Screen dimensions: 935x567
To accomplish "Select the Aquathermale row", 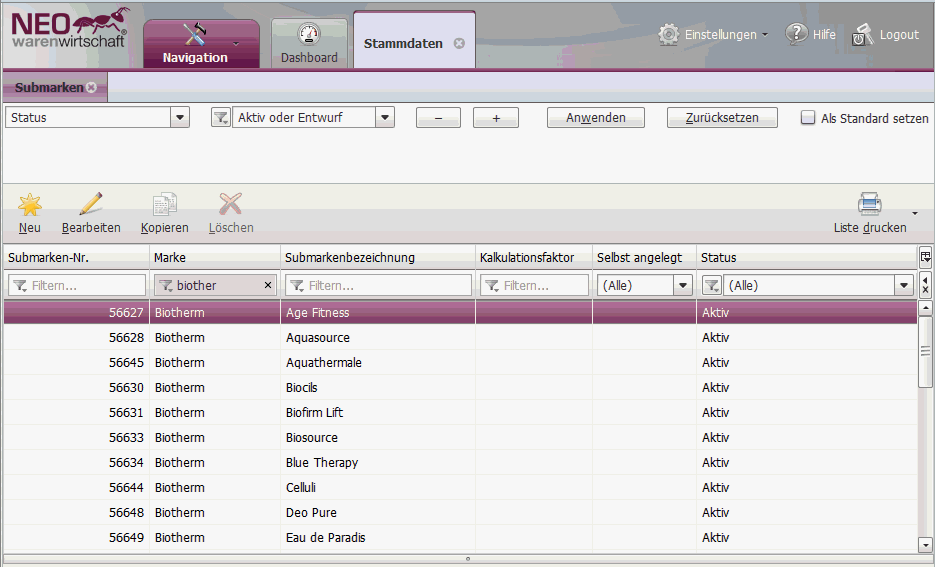I will tap(460, 362).
